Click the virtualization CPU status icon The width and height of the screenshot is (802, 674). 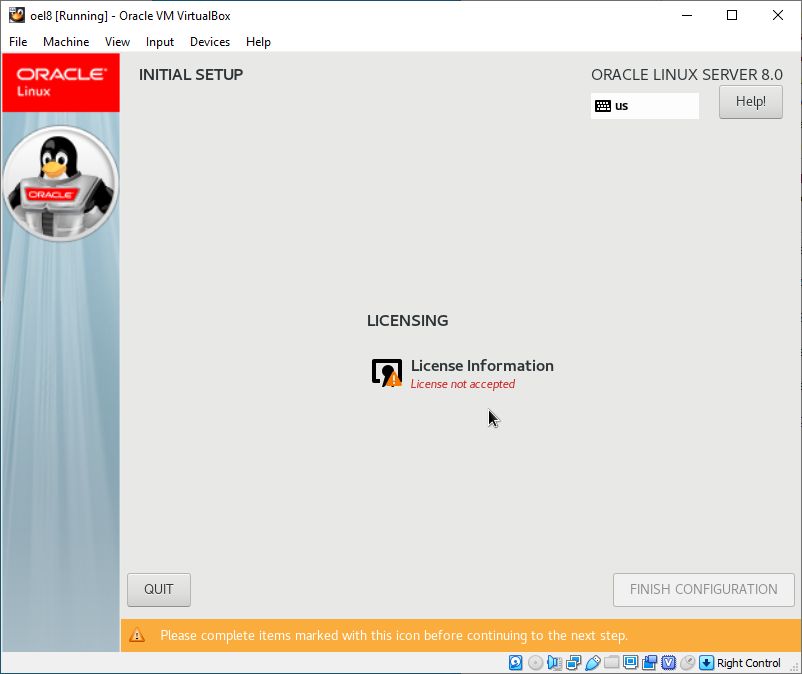coord(669,663)
